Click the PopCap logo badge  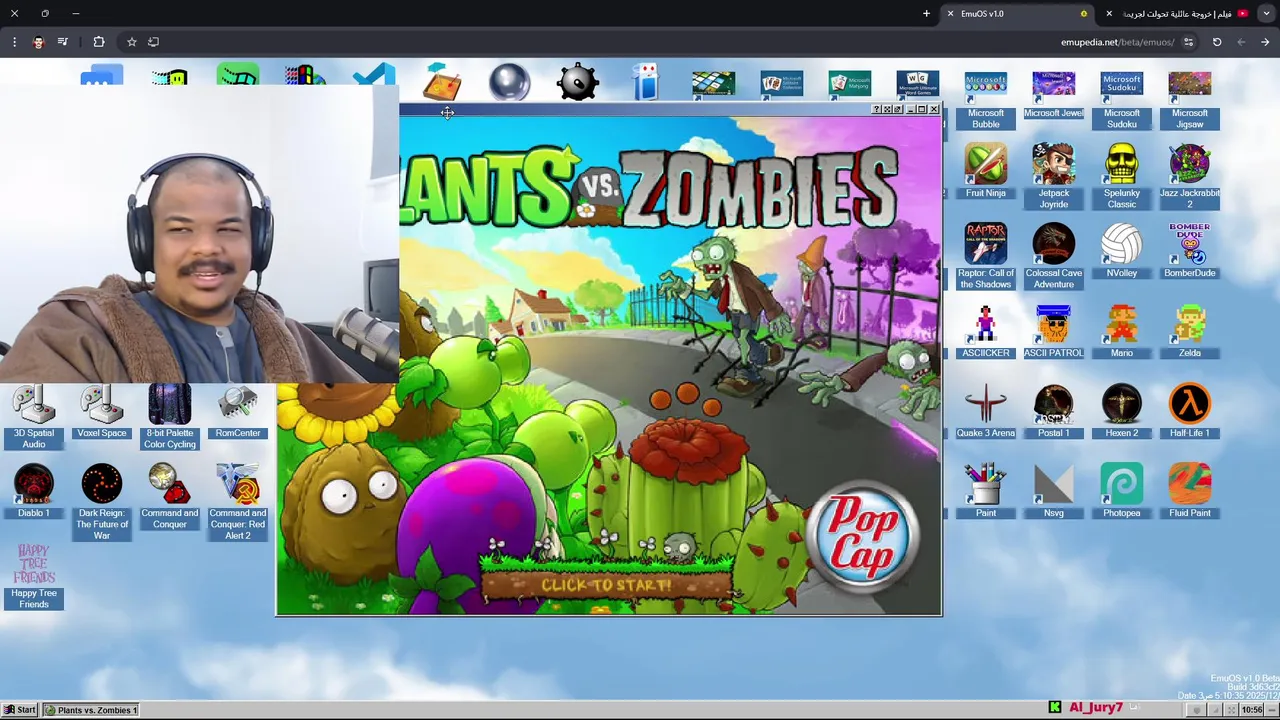tap(863, 538)
